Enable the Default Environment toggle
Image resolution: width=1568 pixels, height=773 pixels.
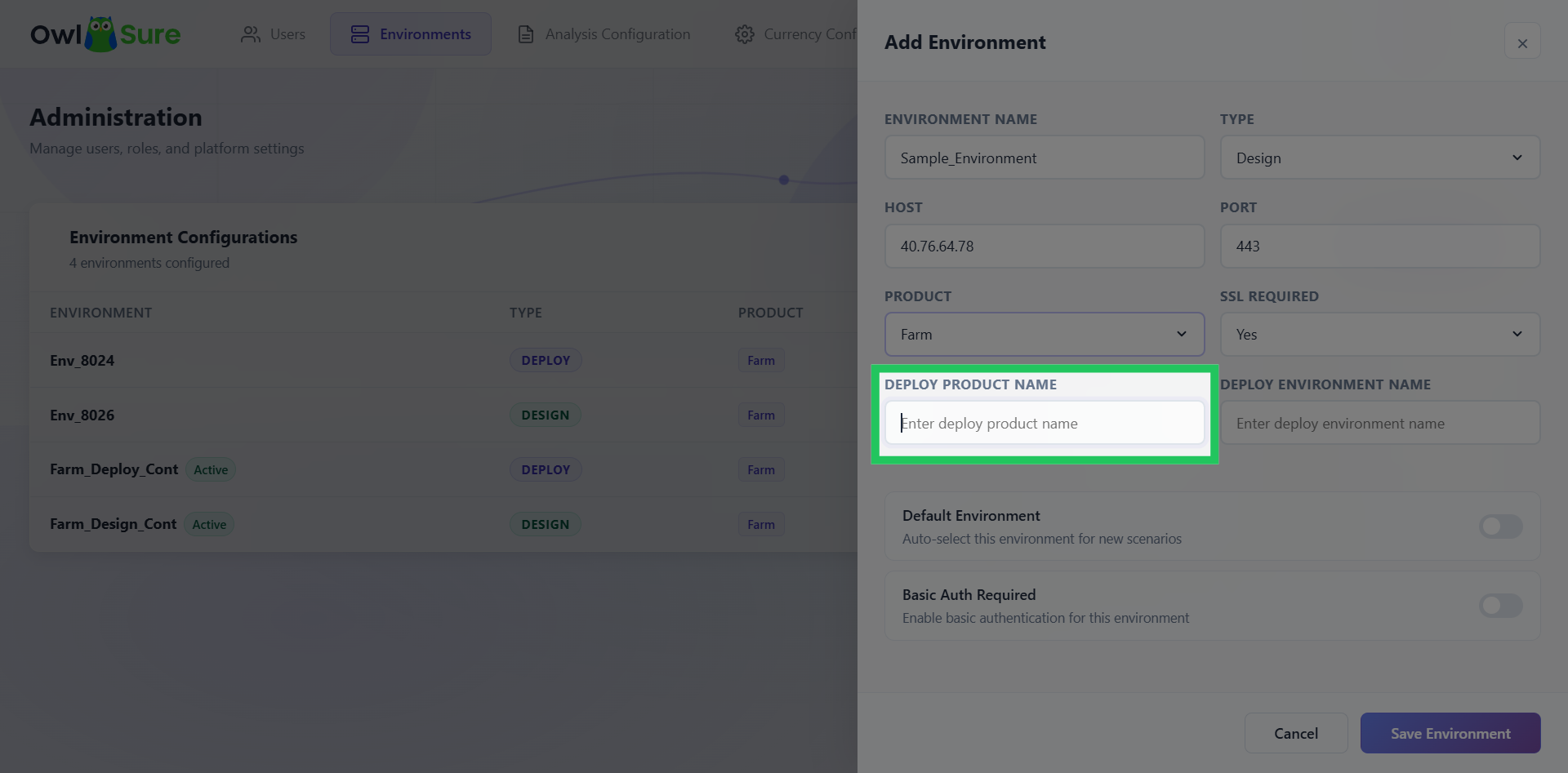click(x=1501, y=526)
